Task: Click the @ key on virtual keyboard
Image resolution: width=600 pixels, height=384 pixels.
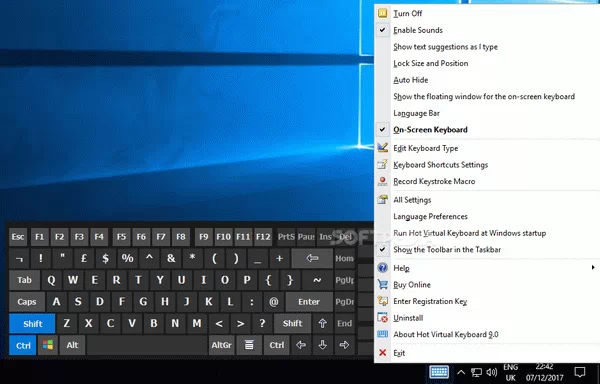Action: coord(273,302)
